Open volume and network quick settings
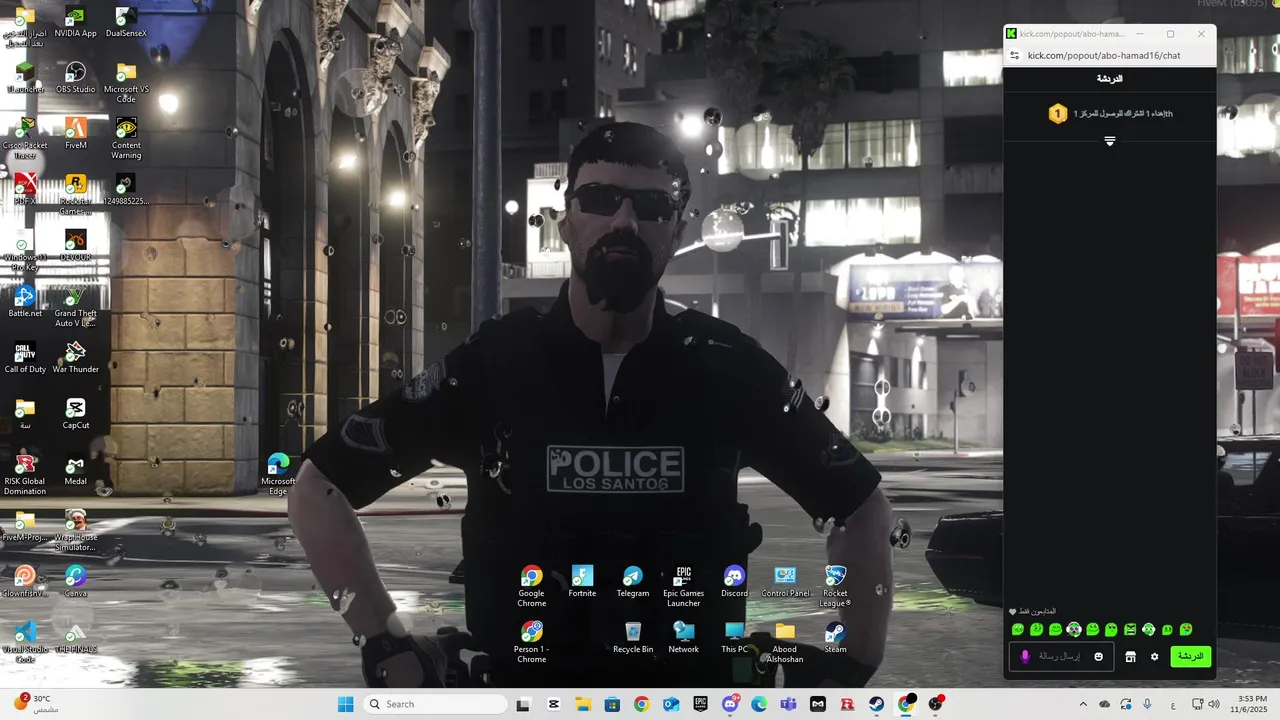 pyautogui.click(x=1208, y=704)
